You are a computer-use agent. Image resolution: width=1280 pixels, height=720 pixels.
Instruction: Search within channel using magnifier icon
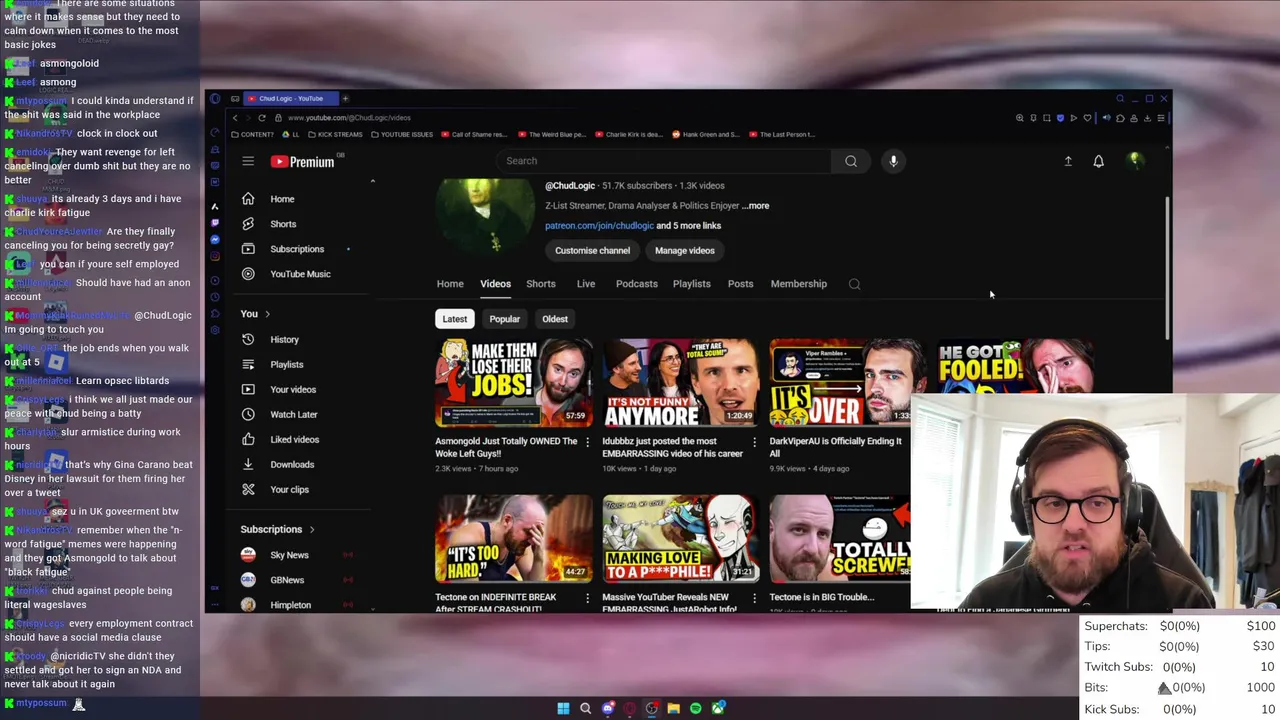tap(855, 284)
